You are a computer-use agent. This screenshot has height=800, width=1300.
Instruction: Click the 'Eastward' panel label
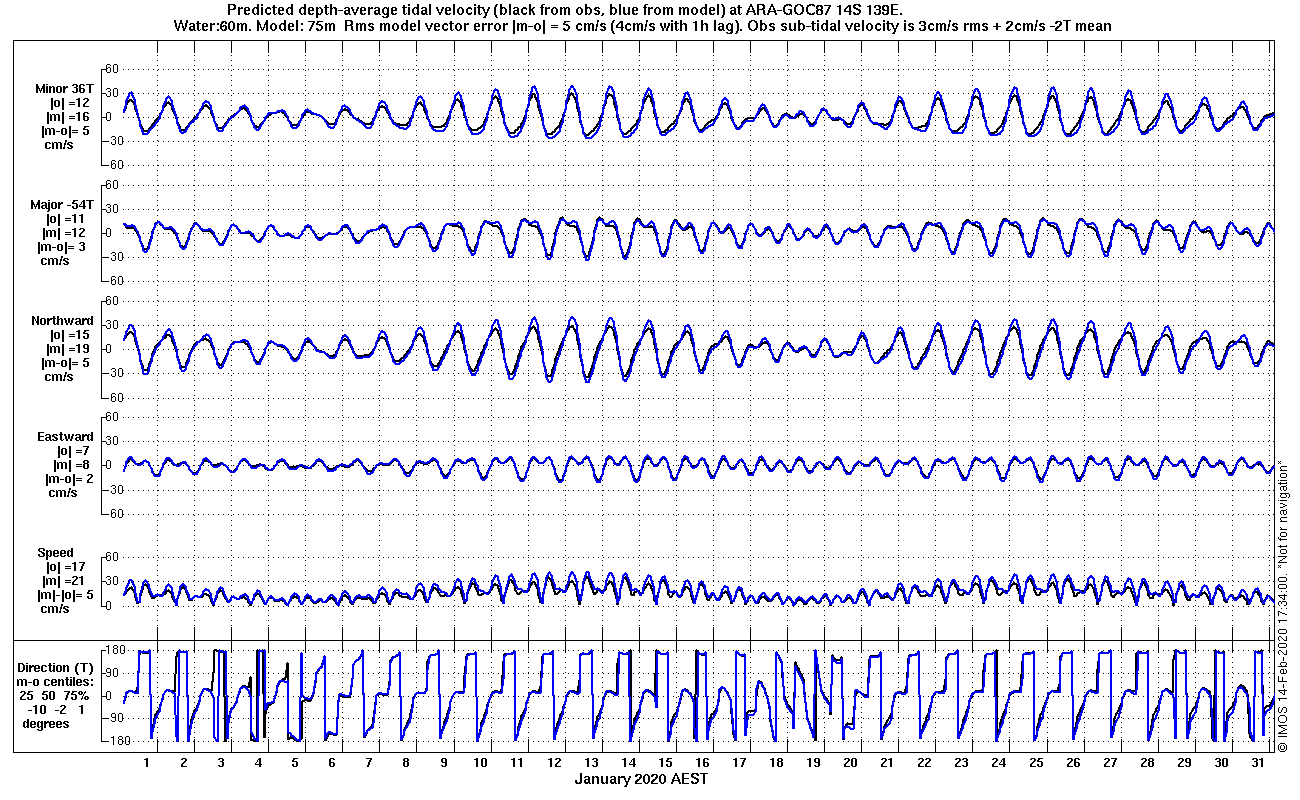65,436
